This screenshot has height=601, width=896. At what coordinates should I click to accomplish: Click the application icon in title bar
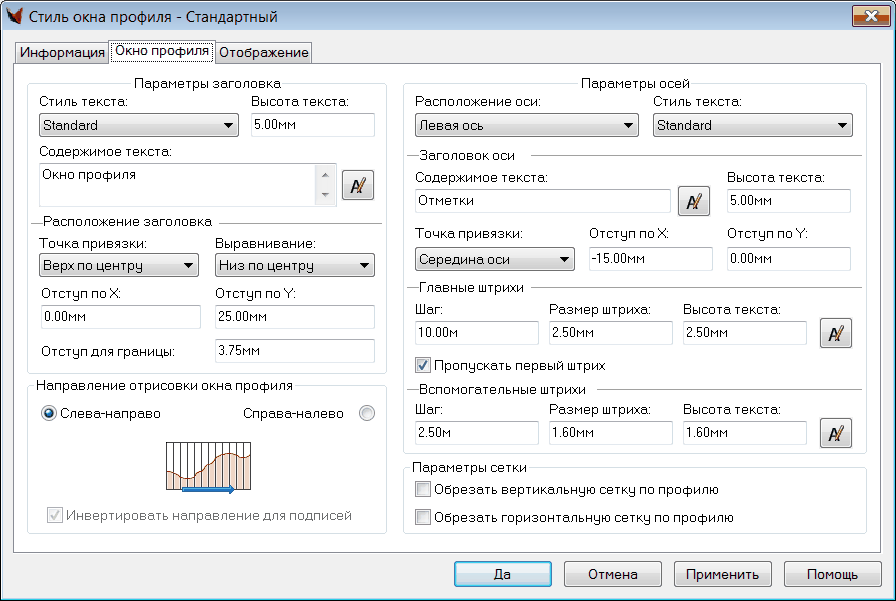click(x=15, y=17)
